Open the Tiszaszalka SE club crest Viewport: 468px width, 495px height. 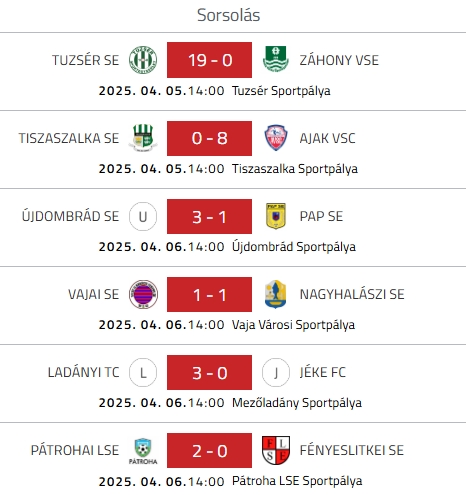[x=143, y=138]
